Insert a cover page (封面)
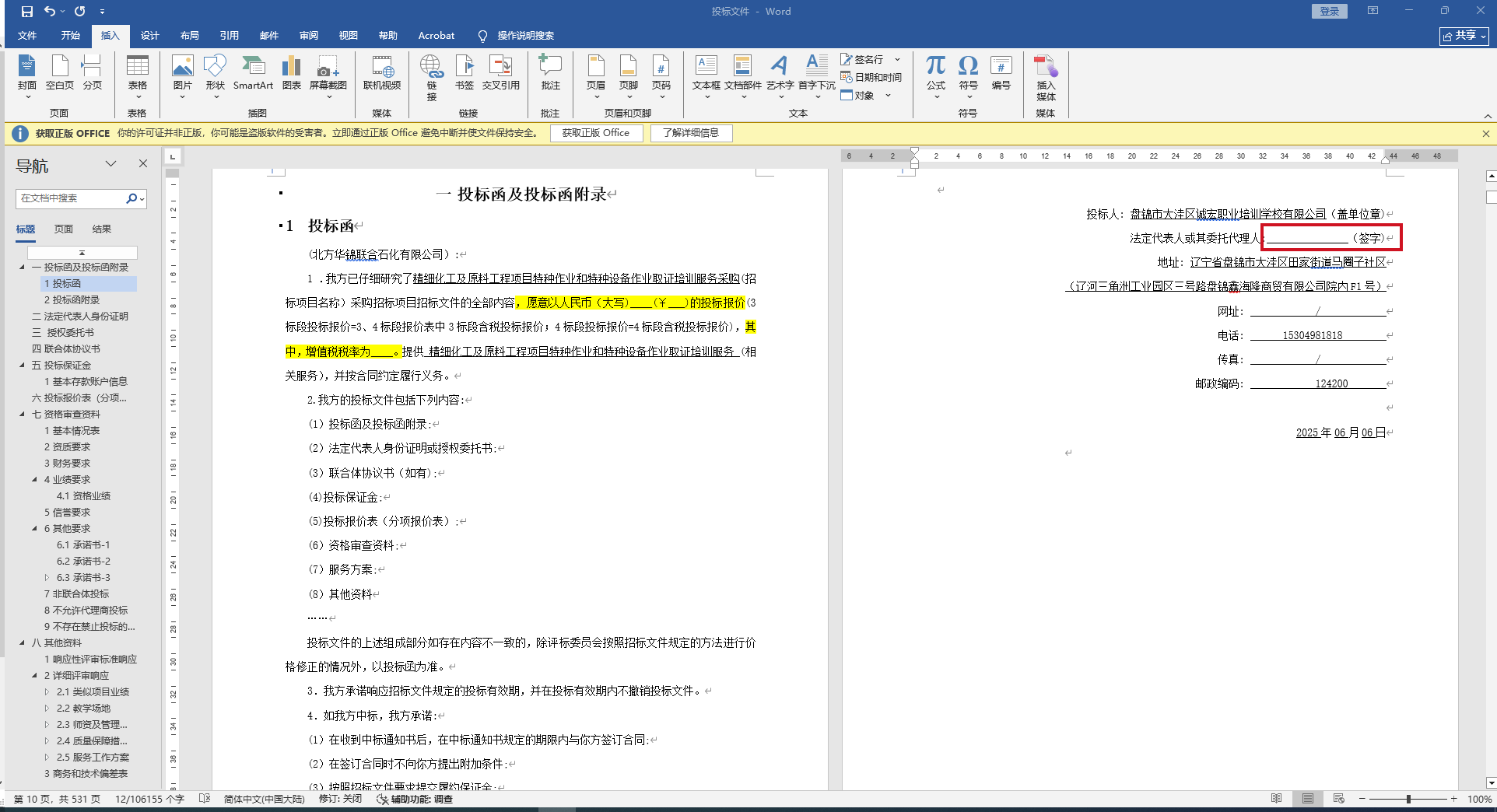Image resolution: width=1497 pixels, height=812 pixels. pos(27,76)
